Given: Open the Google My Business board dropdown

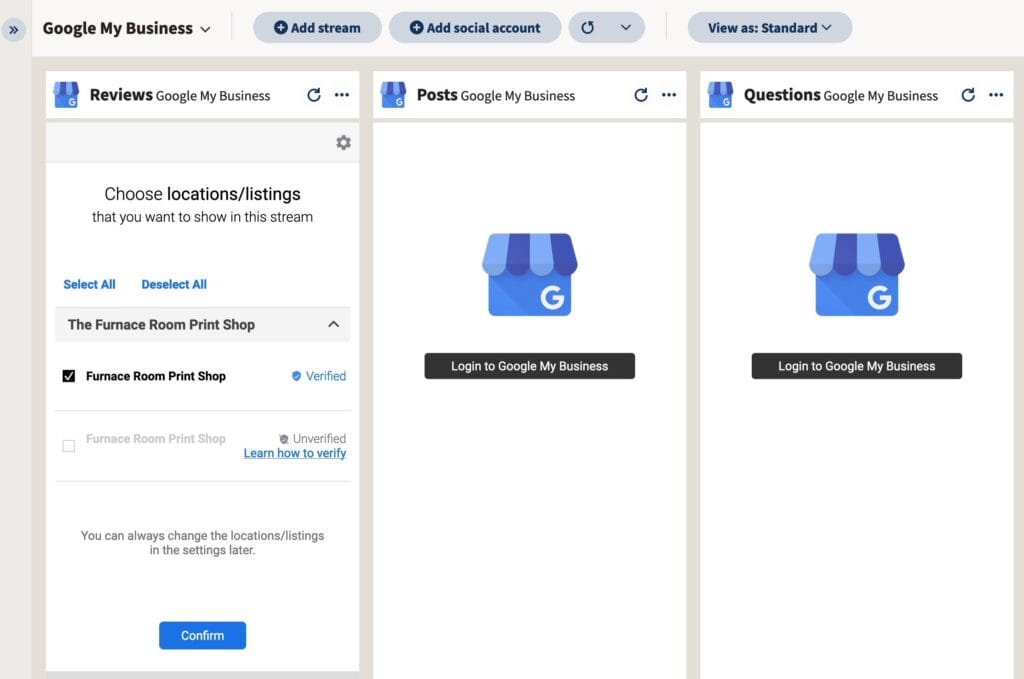Looking at the screenshot, I should click(x=127, y=28).
